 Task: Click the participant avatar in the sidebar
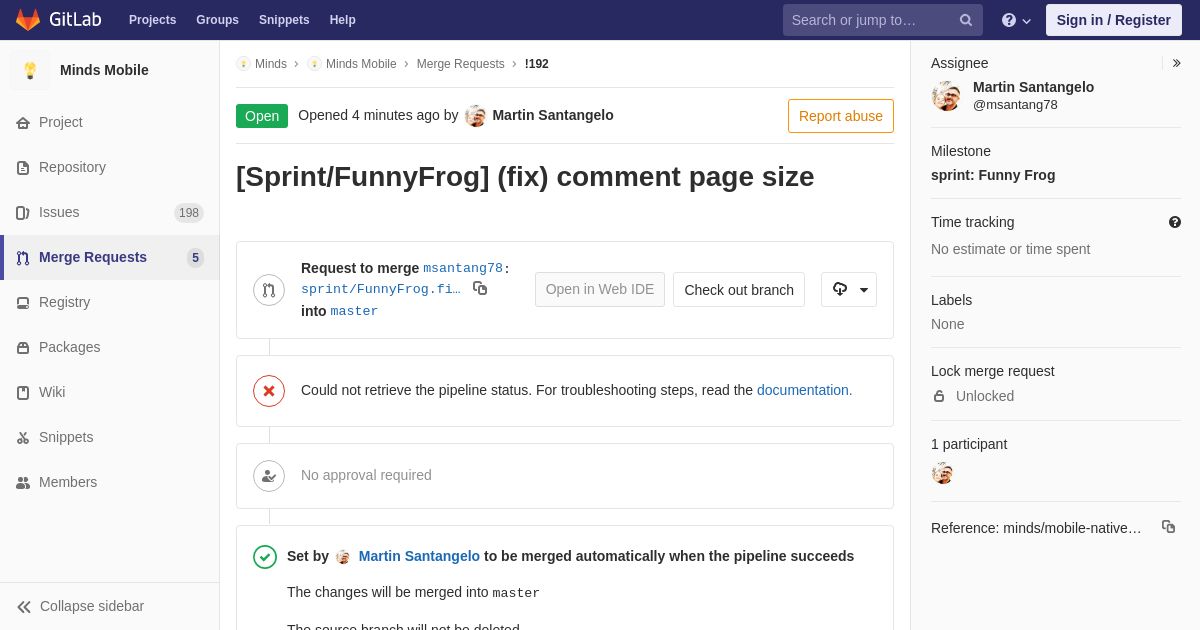(x=942, y=473)
